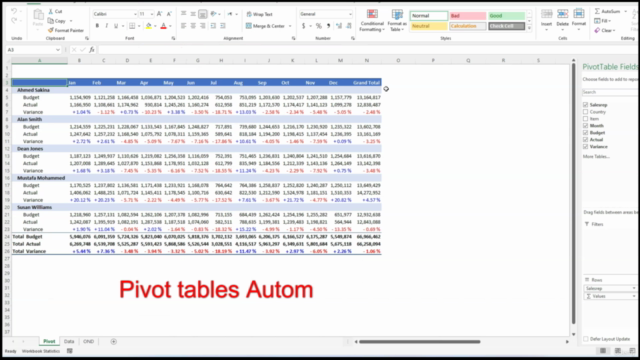Click the Cut scissors button
This screenshot has height=360, width=640.
tap(55, 11)
